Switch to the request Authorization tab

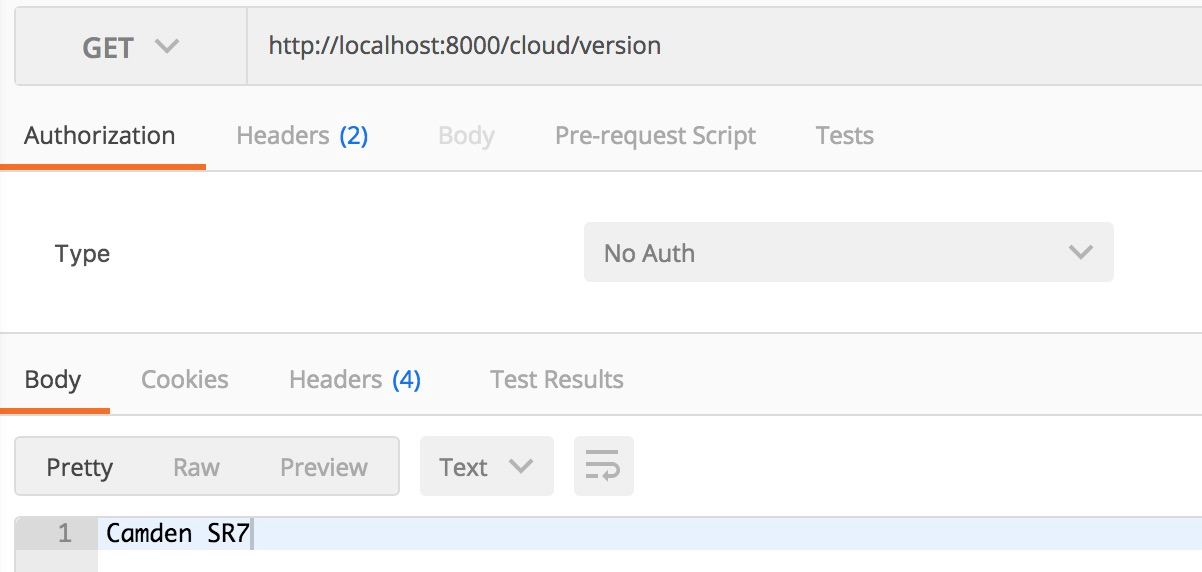(x=100, y=136)
